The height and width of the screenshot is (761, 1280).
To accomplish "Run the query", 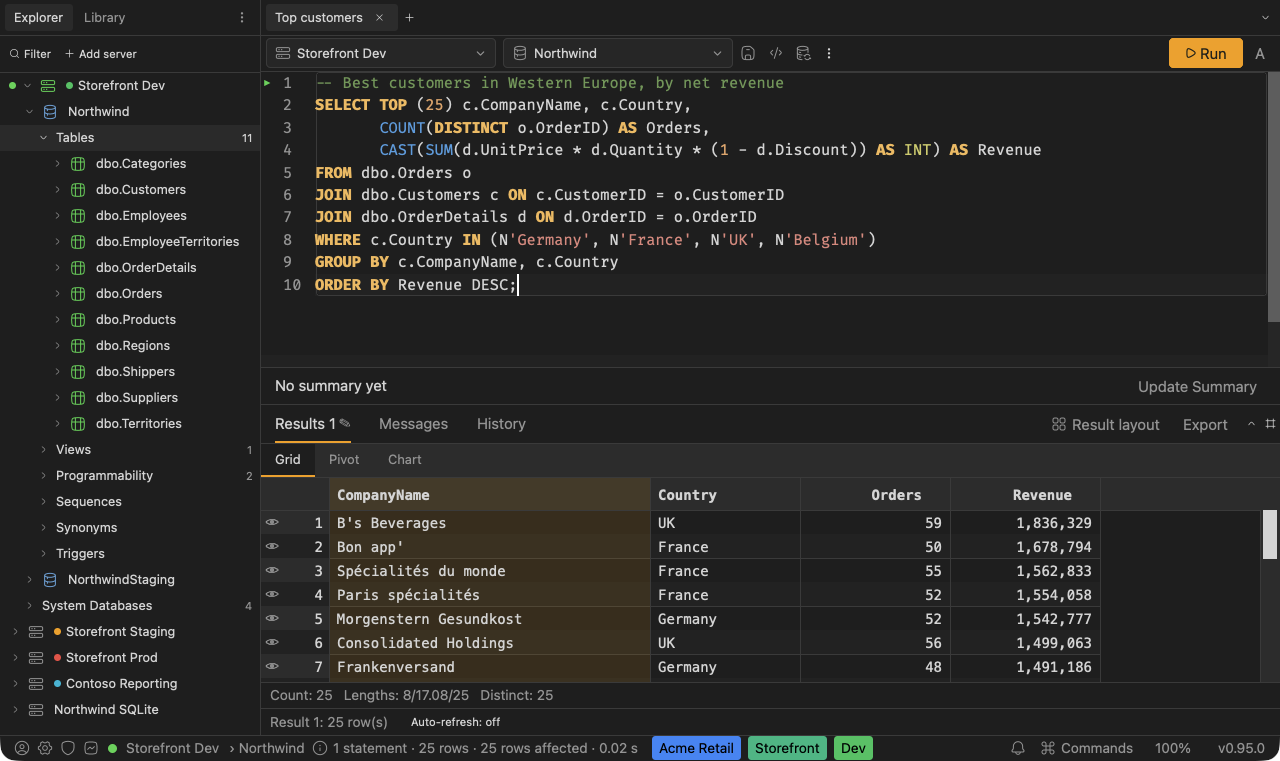I will point(1205,53).
